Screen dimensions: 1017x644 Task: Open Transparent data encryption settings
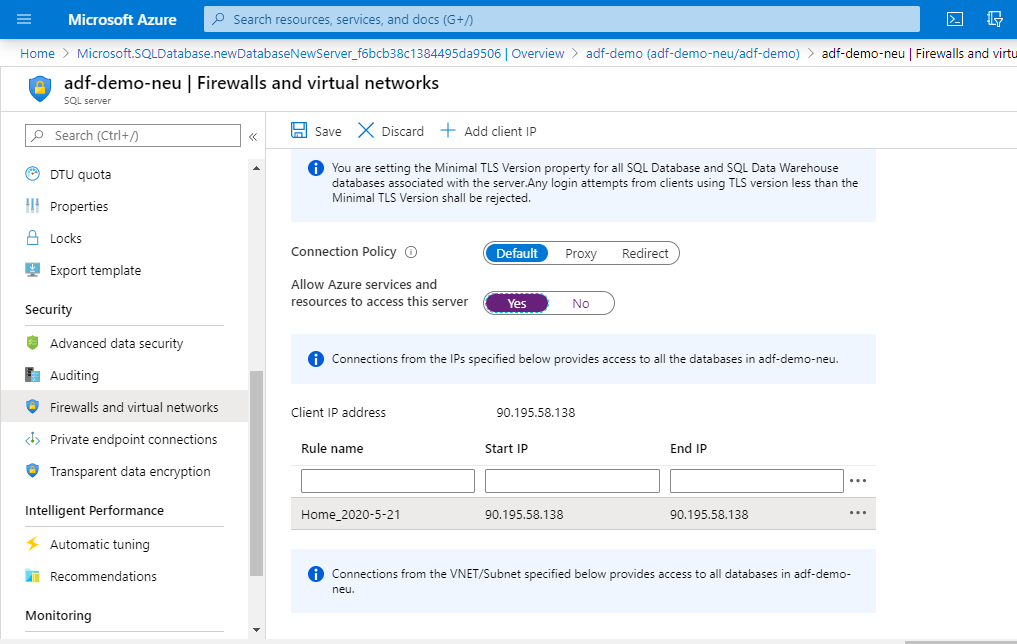pos(130,471)
